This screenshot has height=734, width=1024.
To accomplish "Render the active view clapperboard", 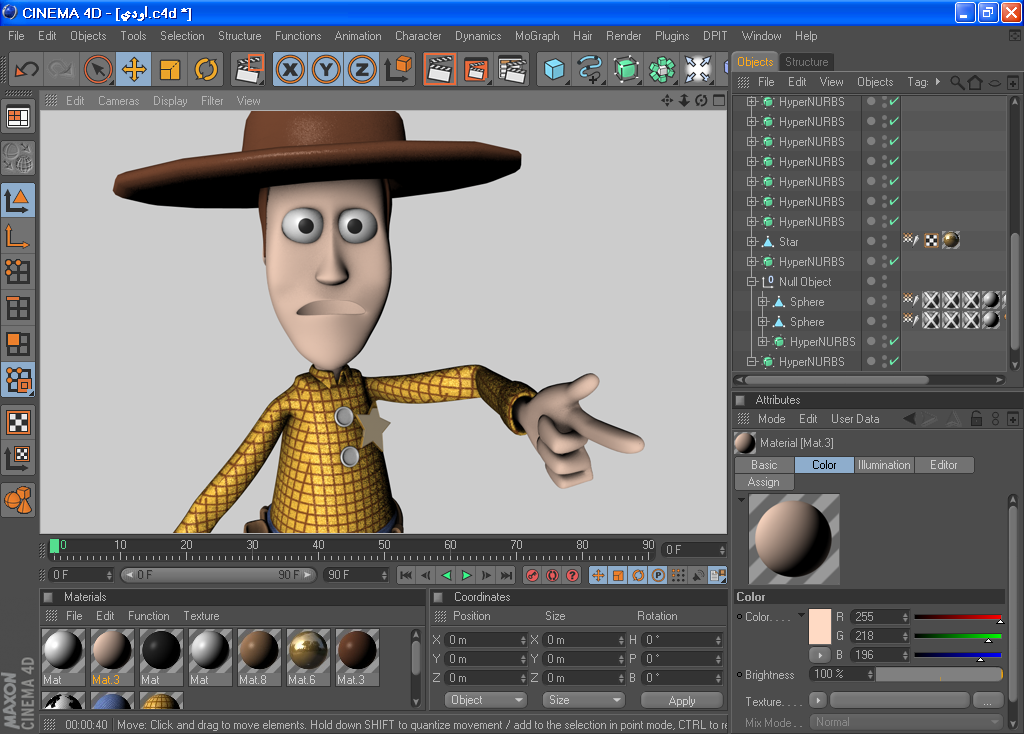I will click(440, 69).
